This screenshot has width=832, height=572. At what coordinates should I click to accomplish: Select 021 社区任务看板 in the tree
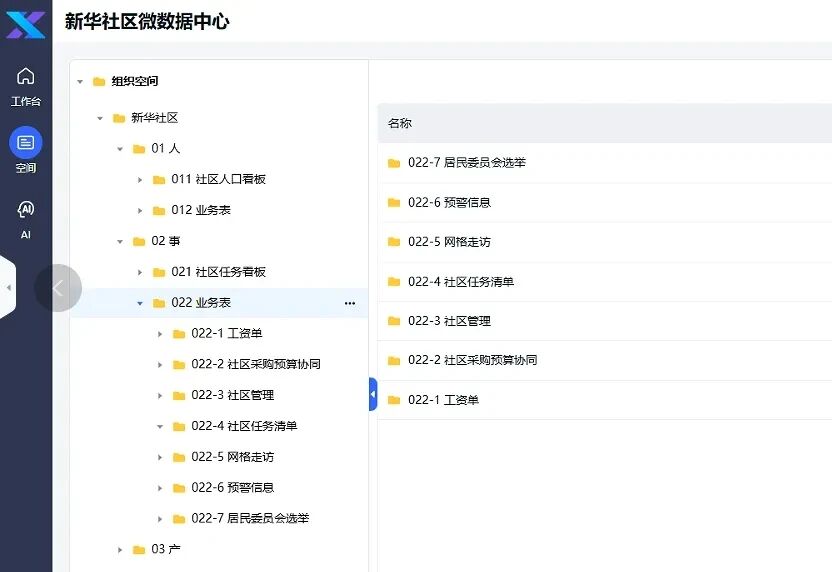[x=218, y=272]
